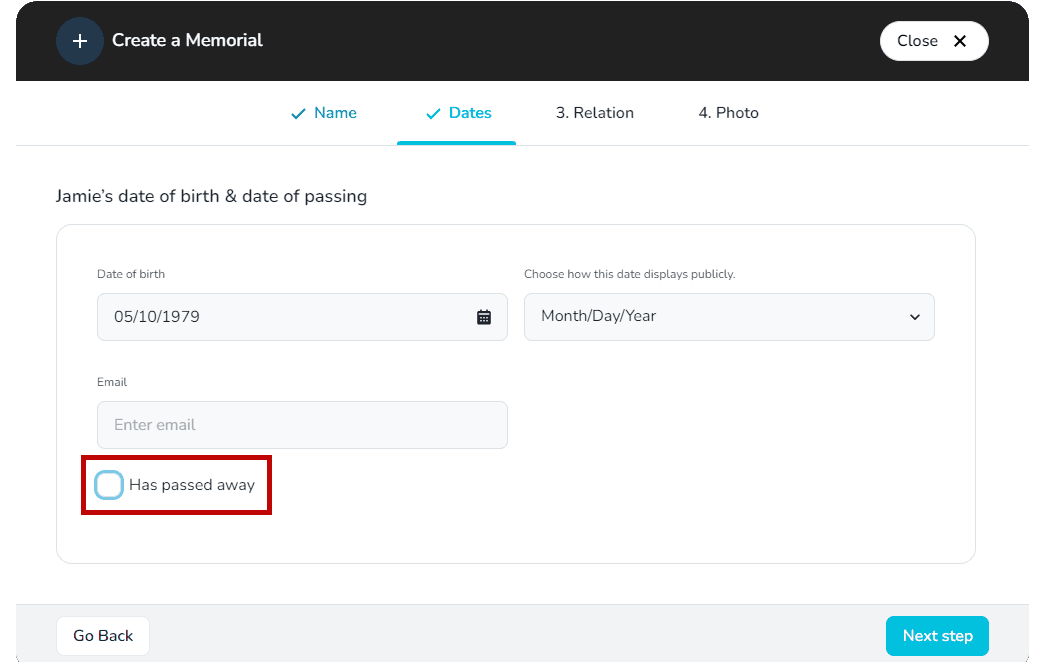This screenshot has height=662, width=1043.
Task: Click the Next step button
Action: [x=937, y=635]
